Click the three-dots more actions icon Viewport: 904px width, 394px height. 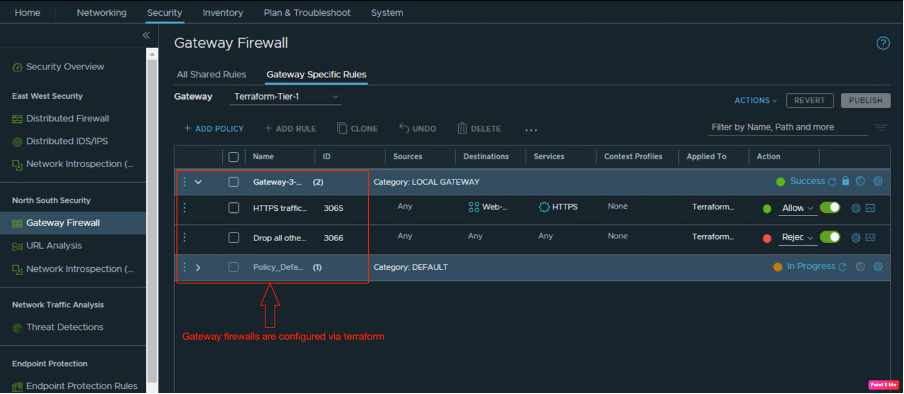pos(531,130)
